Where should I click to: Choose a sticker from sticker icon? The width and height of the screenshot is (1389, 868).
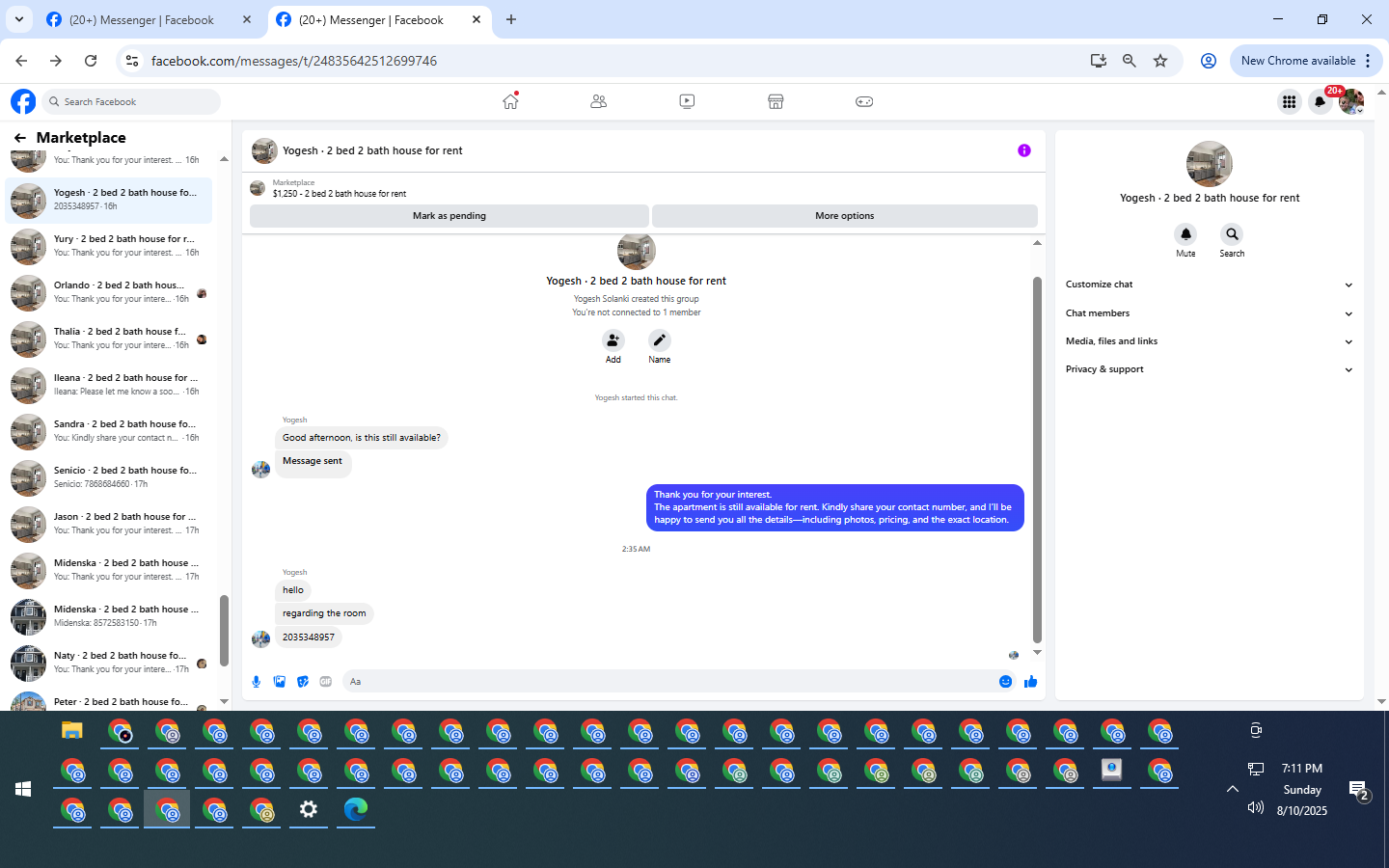pos(303,682)
